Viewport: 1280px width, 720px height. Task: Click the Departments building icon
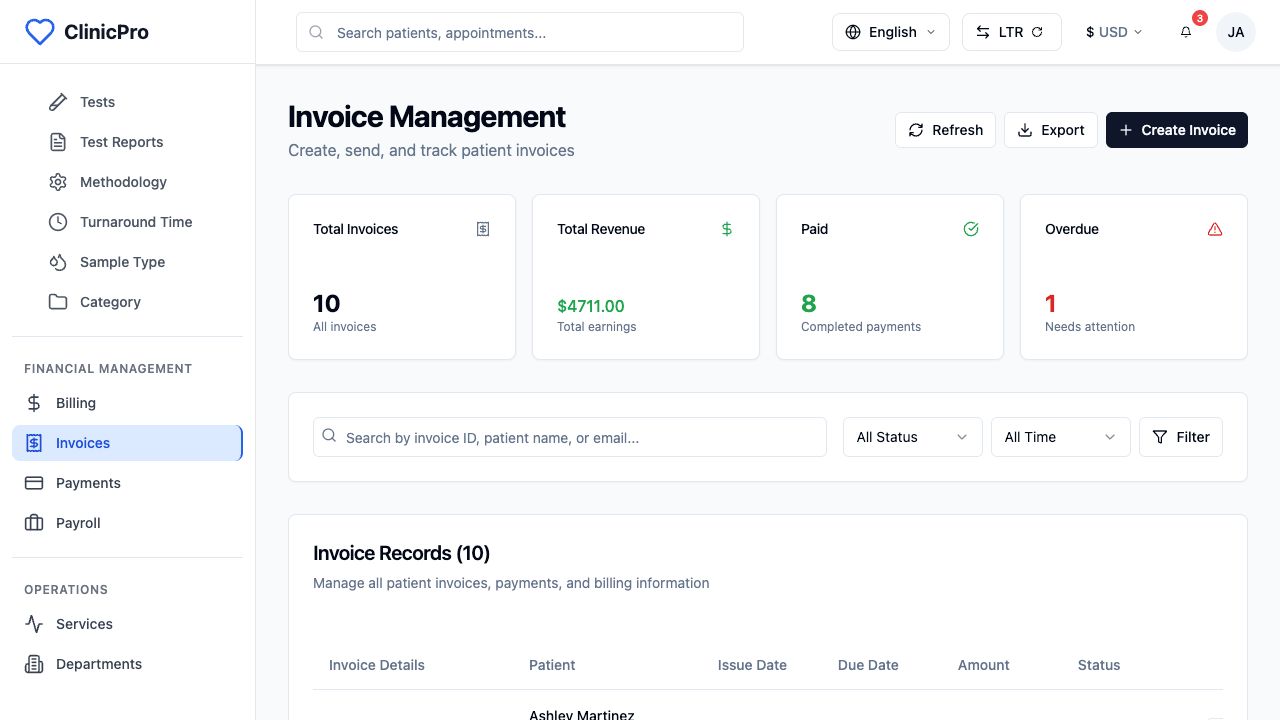pos(34,664)
